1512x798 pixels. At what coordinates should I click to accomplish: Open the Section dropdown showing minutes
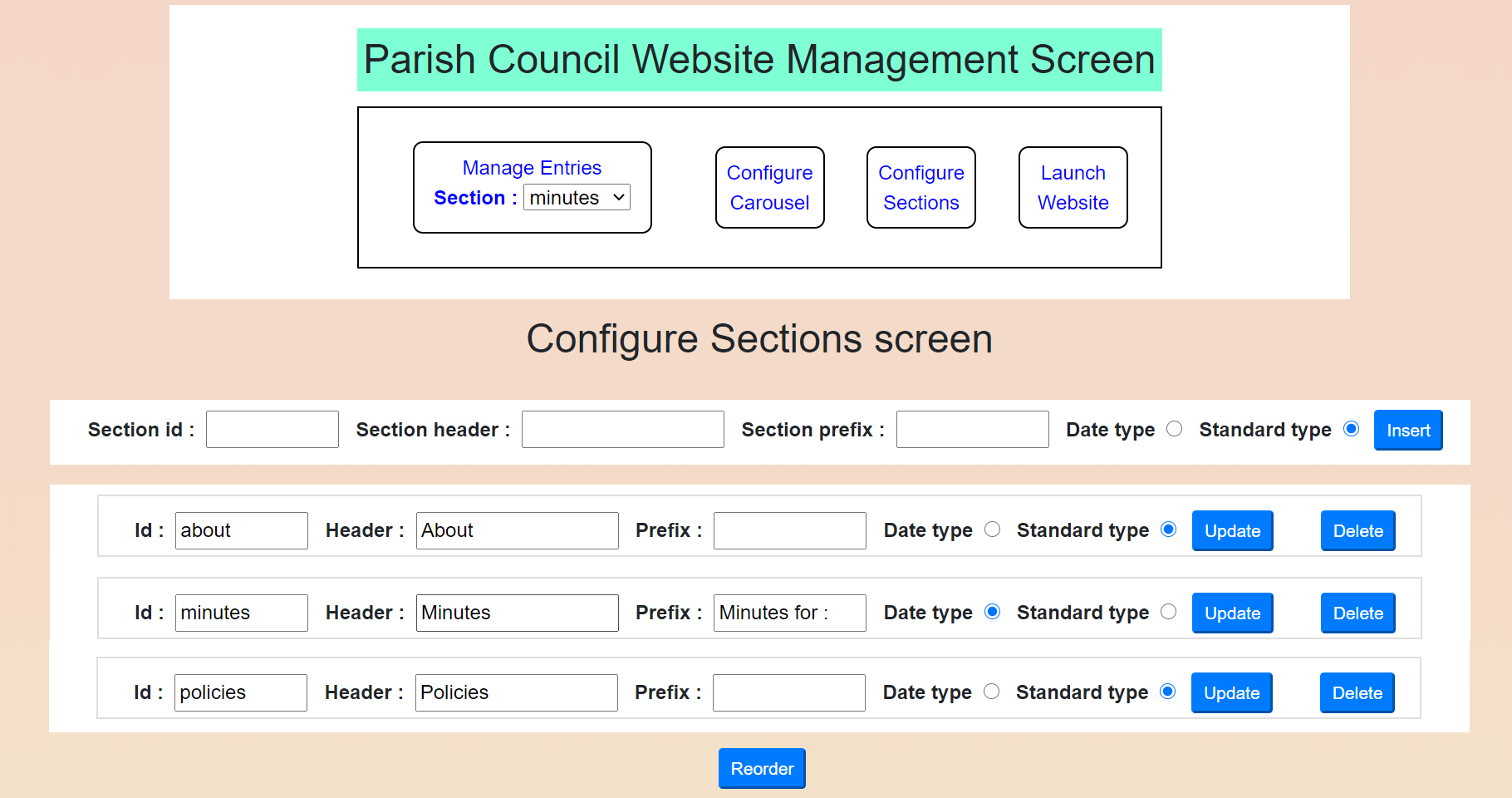click(x=577, y=198)
